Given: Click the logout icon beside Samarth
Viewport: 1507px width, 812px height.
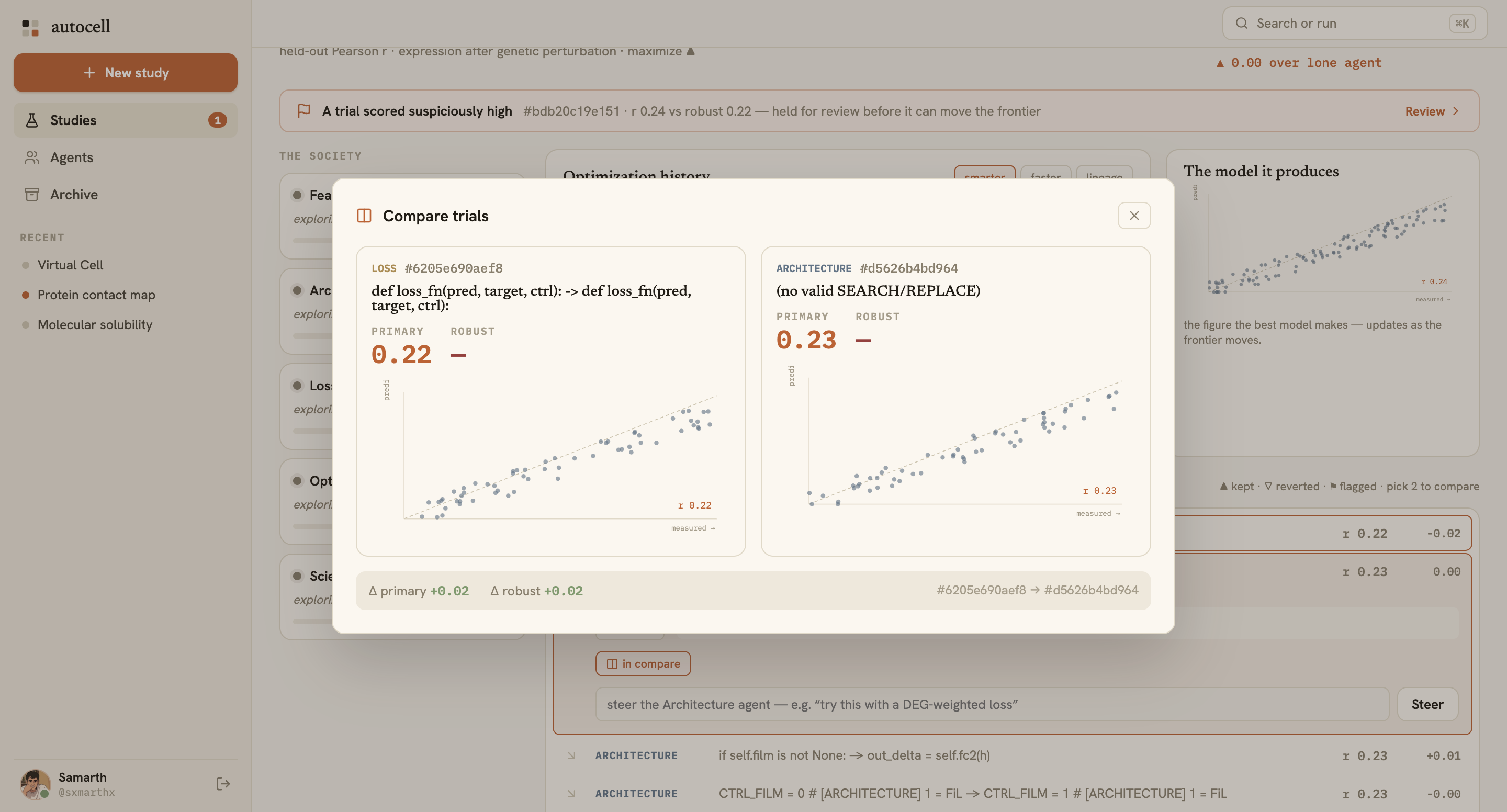Looking at the screenshot, I should [x=223, y=783].
